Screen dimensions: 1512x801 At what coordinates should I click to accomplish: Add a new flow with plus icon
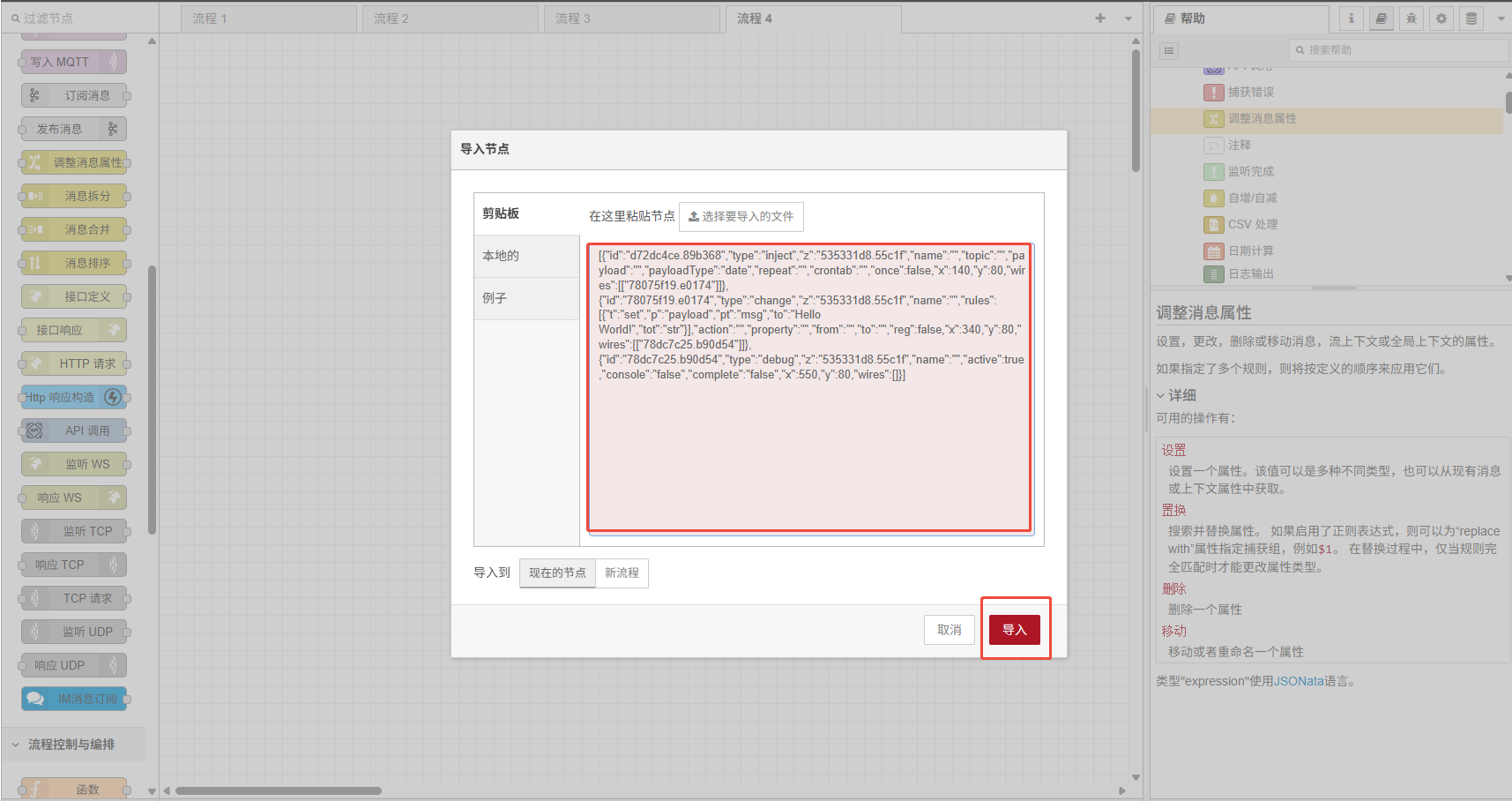click(x=1100, y=19)
